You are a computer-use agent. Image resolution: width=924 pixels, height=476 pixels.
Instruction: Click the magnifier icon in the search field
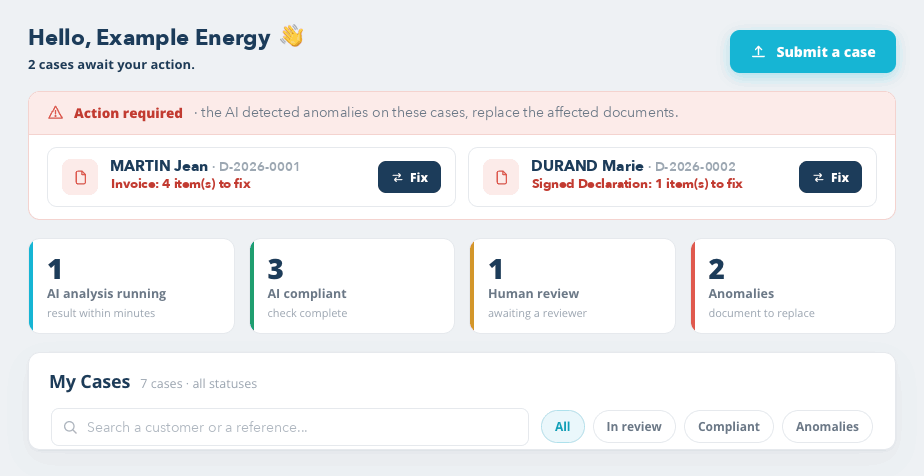pyautogui.click(x=70, y=427)
